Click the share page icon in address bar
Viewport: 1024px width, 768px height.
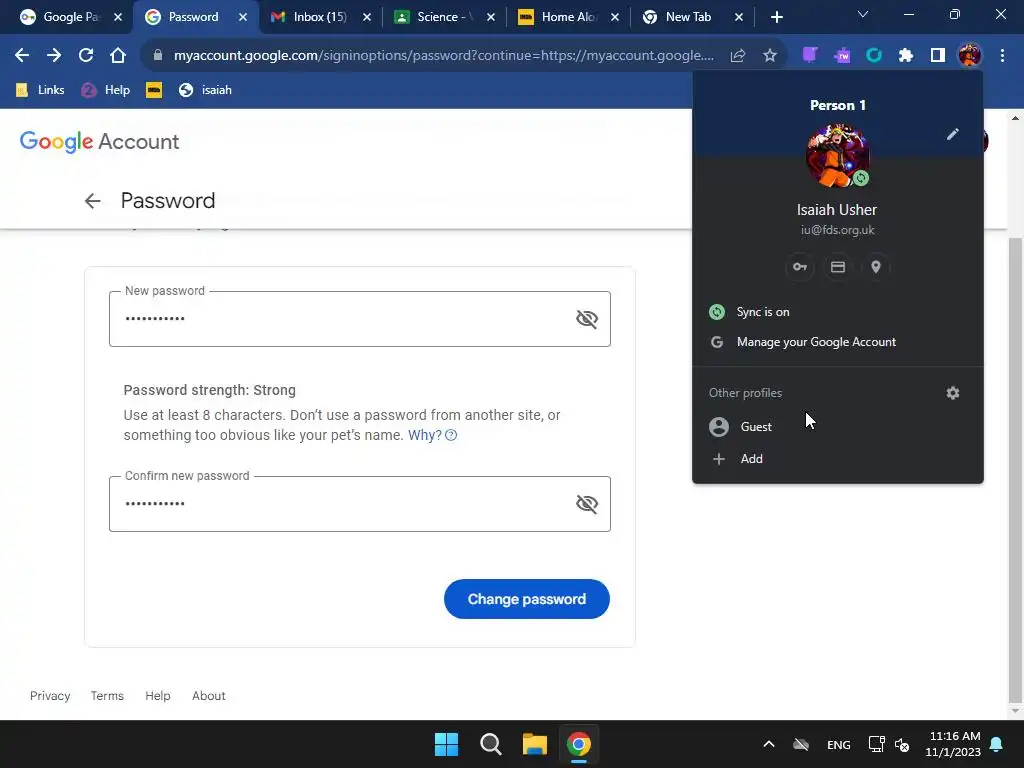tap(738, 56)
